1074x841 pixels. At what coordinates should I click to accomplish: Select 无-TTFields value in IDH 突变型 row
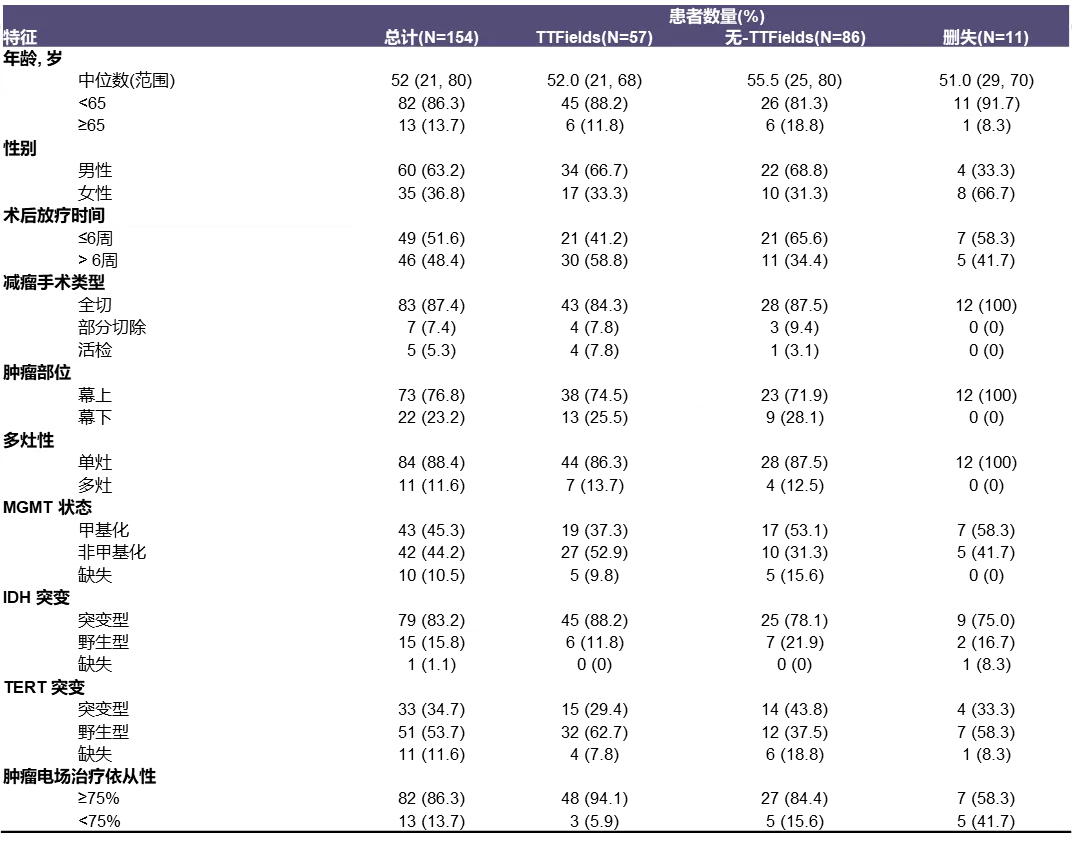[x=794, y=621]
